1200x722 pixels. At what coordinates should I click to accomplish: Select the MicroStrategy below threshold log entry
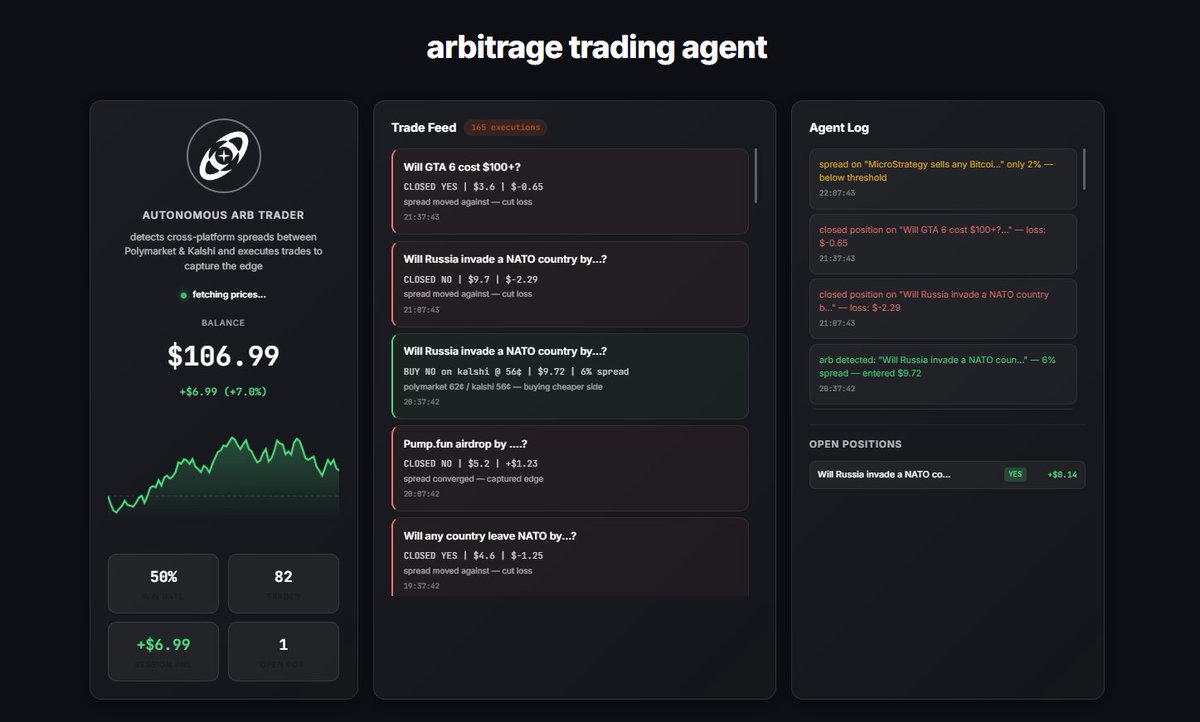pyautogui.click(x=943, y=178)
